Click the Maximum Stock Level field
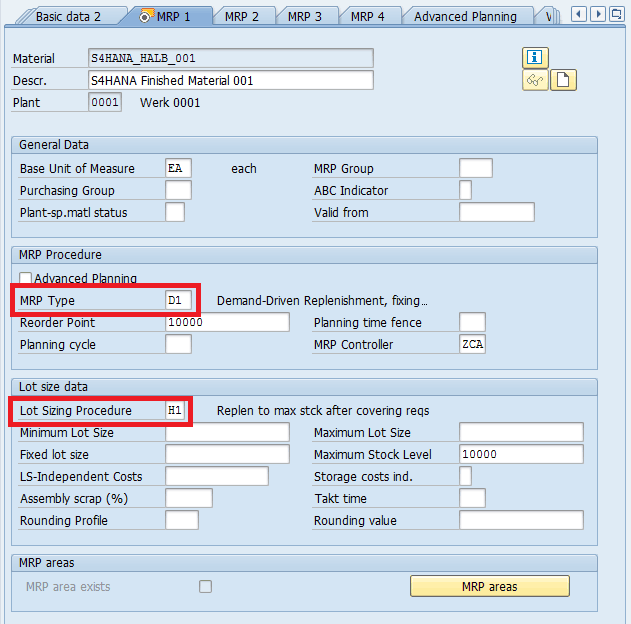Screen dimensions: 631x624 (520, 454)
